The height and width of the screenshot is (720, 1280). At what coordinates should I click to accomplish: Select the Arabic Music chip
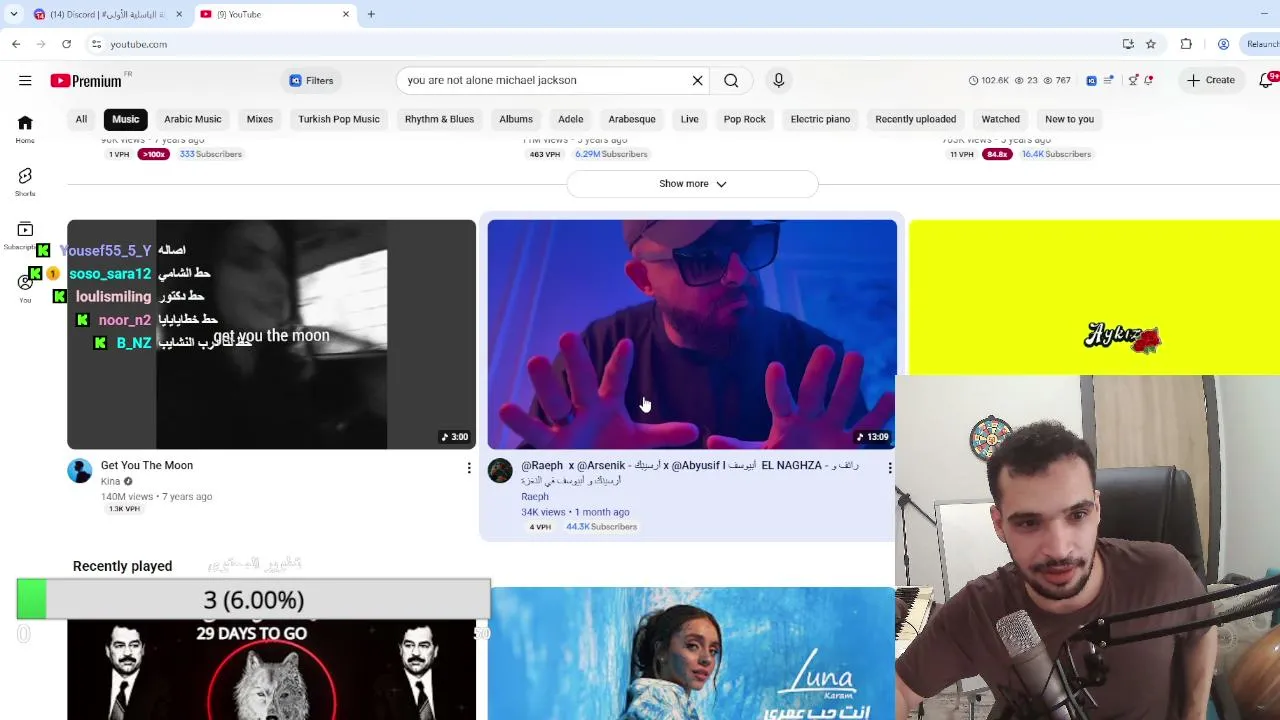coord(193,119)
